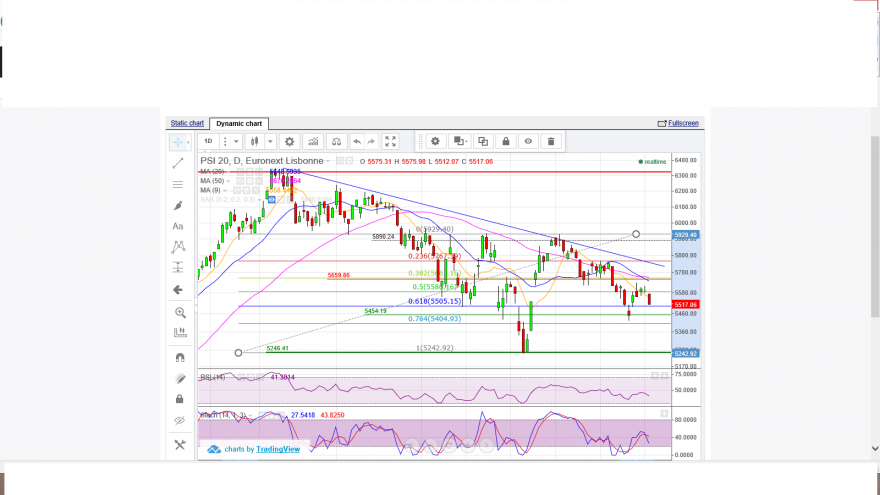Open drawing settings gear in floating toolbar
Viewport: 880px width, 495px height.
pos(435,141)
